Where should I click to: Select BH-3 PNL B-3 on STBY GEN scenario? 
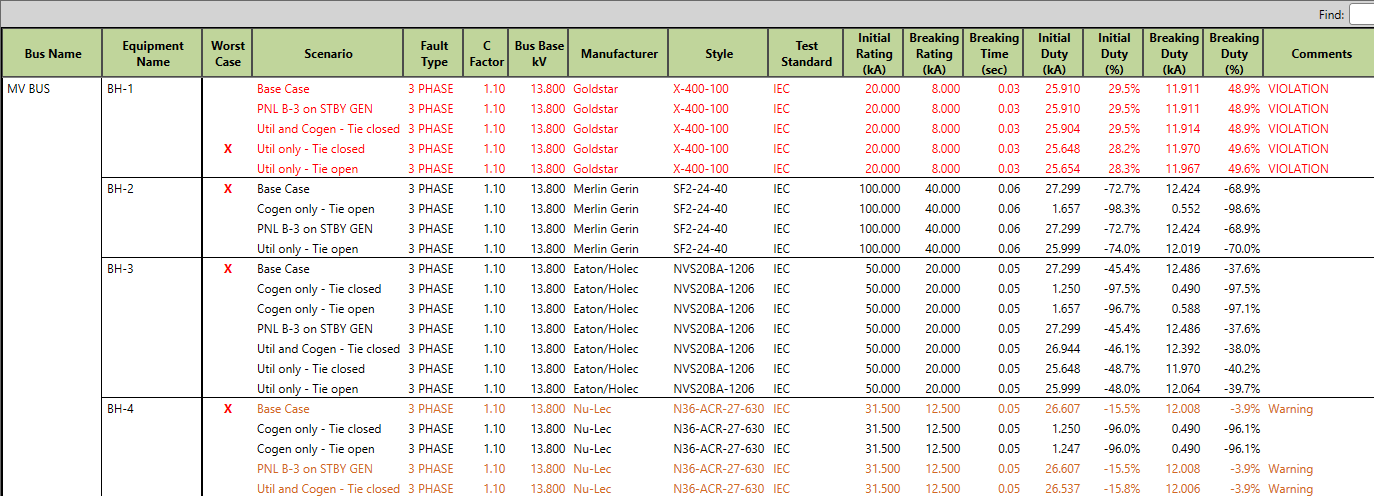click(x=315, y=329)
